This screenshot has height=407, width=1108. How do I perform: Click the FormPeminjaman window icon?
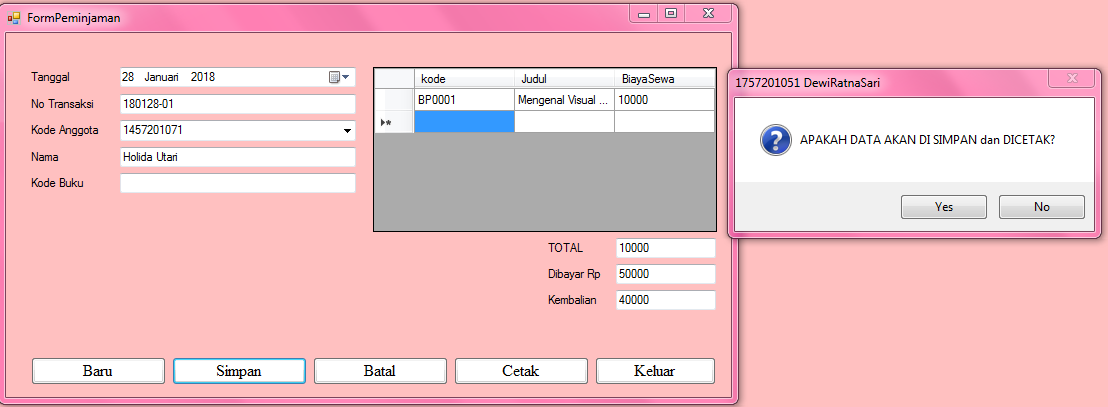tap(13, 18)
